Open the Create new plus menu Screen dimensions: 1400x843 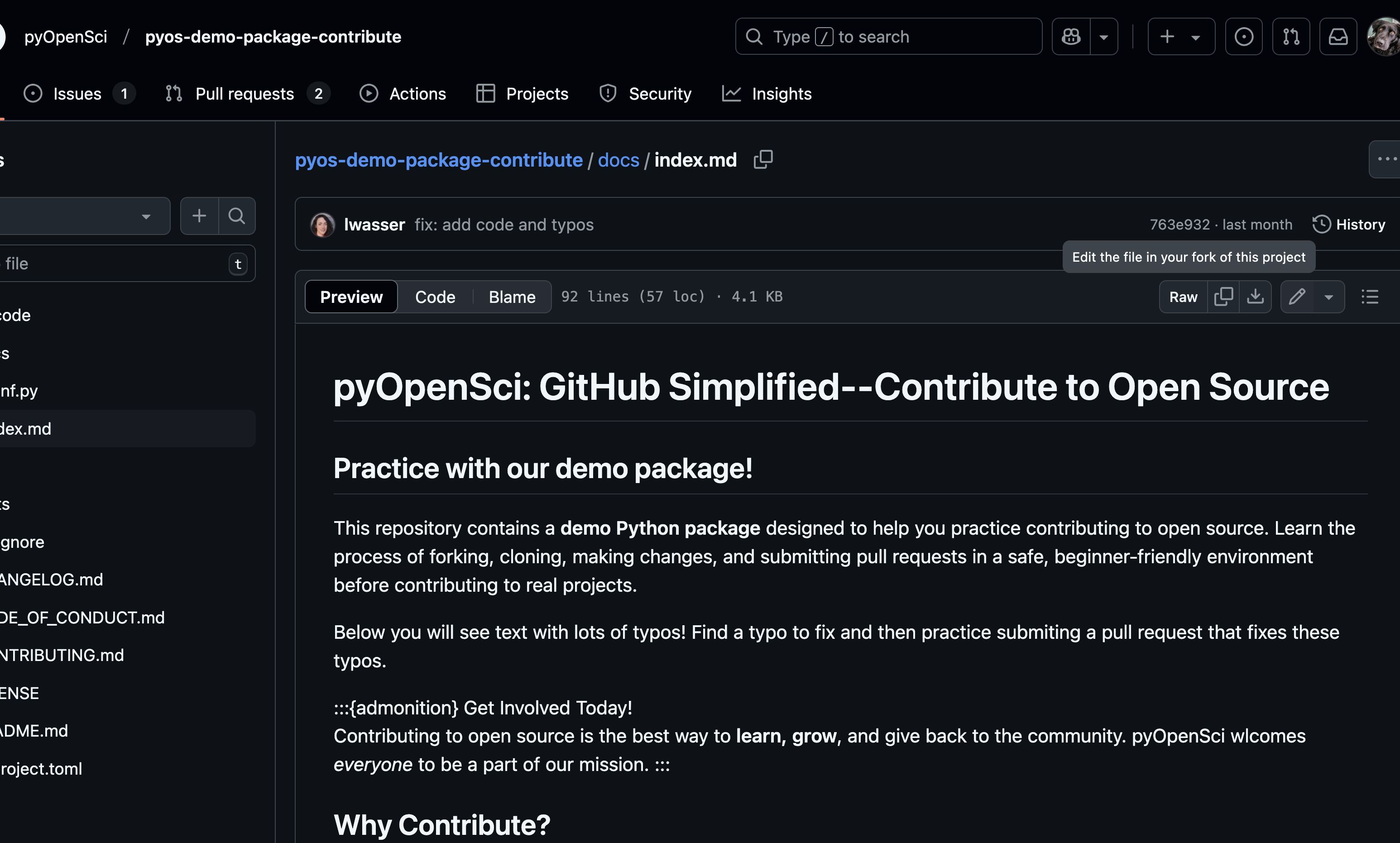tap(1181, 37)
